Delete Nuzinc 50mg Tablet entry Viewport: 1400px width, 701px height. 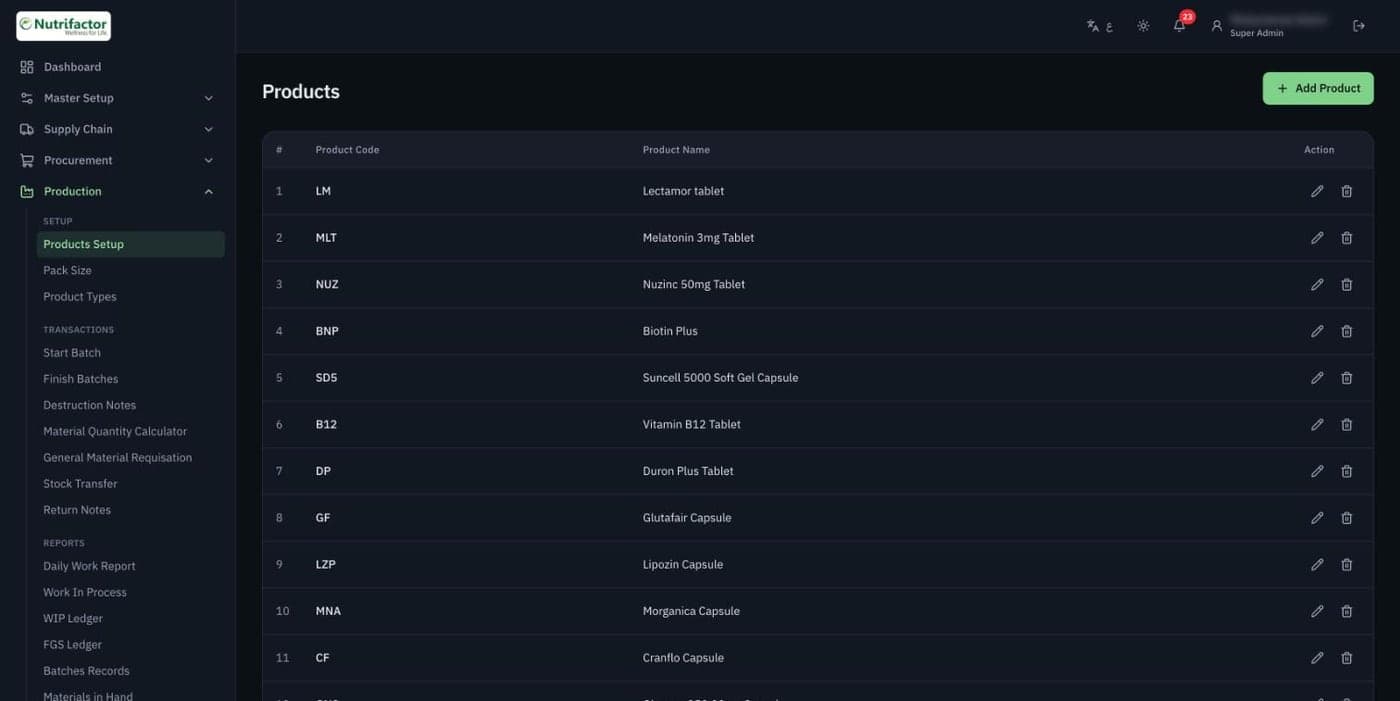(x=1347, y=284)
